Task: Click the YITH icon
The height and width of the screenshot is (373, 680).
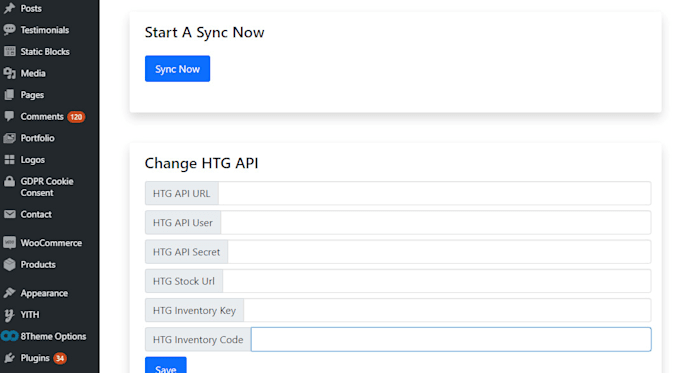Action: (9, 315)
